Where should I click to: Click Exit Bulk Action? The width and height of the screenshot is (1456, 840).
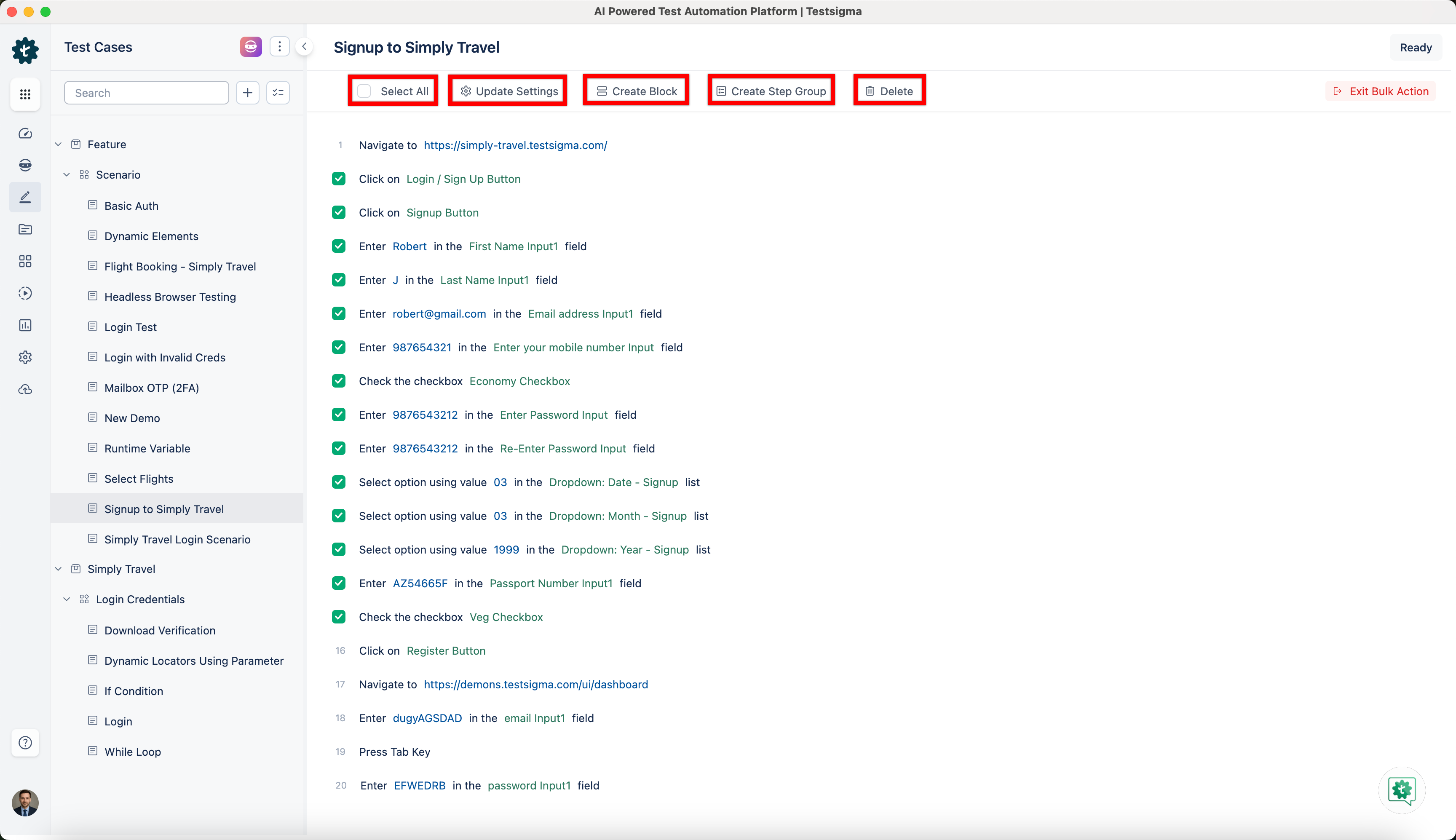1381,91
